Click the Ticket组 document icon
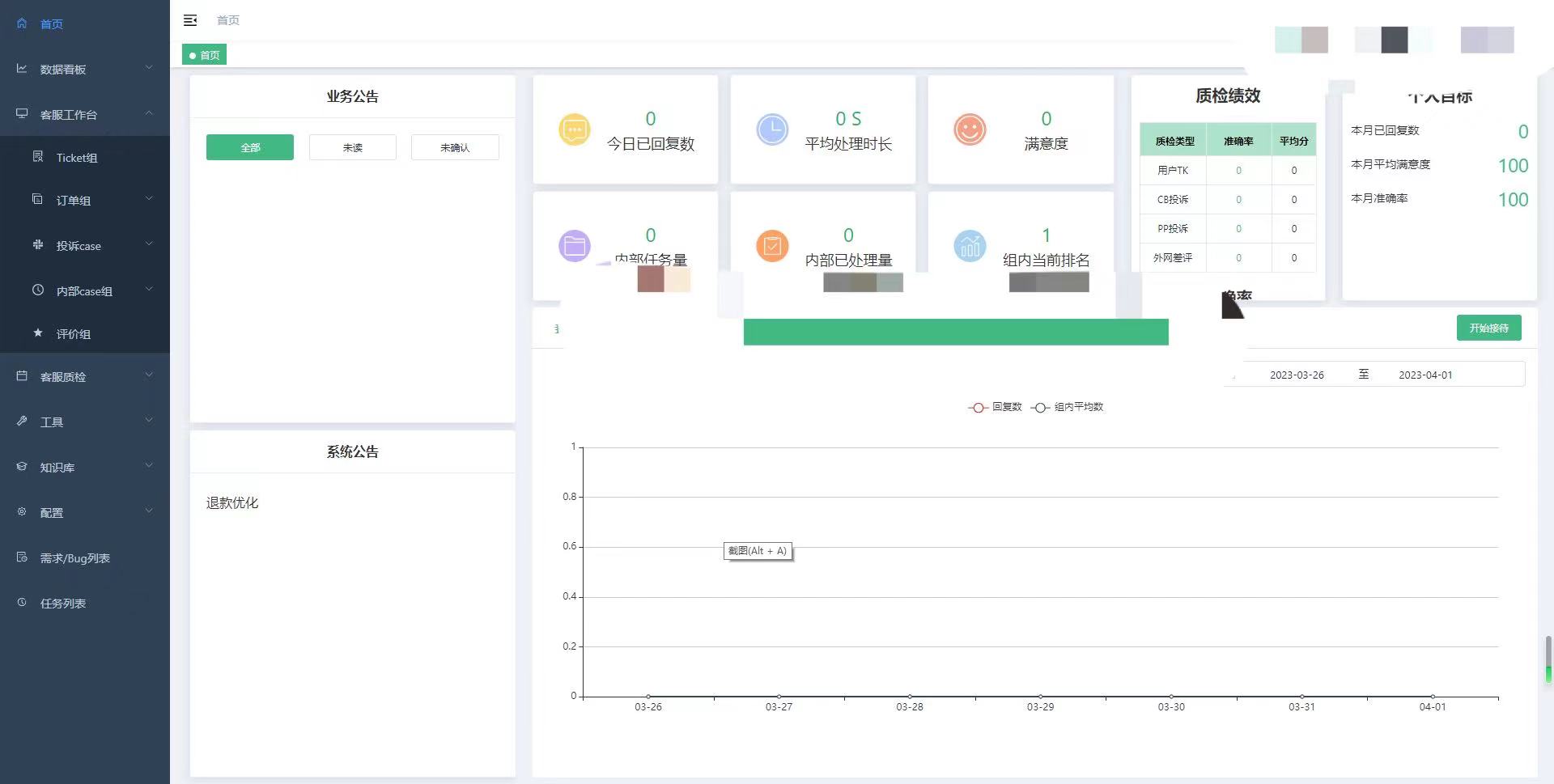The height and width of the screenshot is (784, 1554). [37, 157]
